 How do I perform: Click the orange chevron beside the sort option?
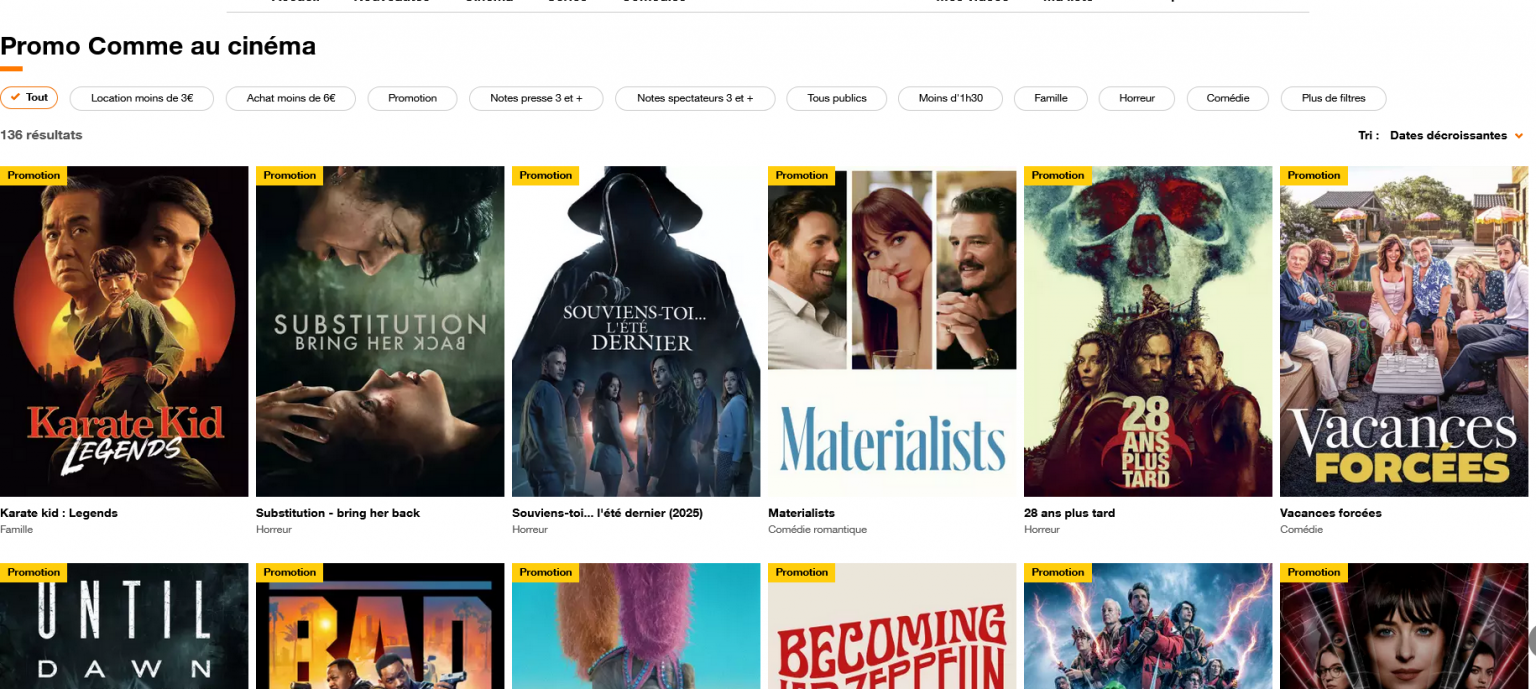pos(1519,136)
